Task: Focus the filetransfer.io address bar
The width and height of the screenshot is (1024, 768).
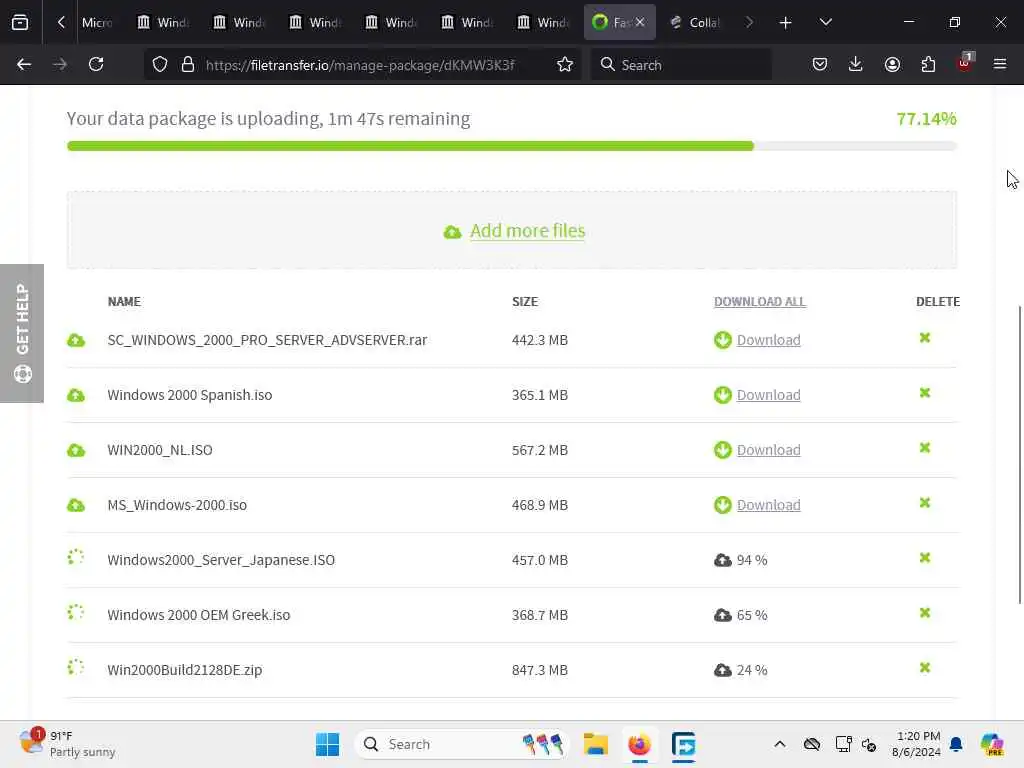Action: point(360,65)
